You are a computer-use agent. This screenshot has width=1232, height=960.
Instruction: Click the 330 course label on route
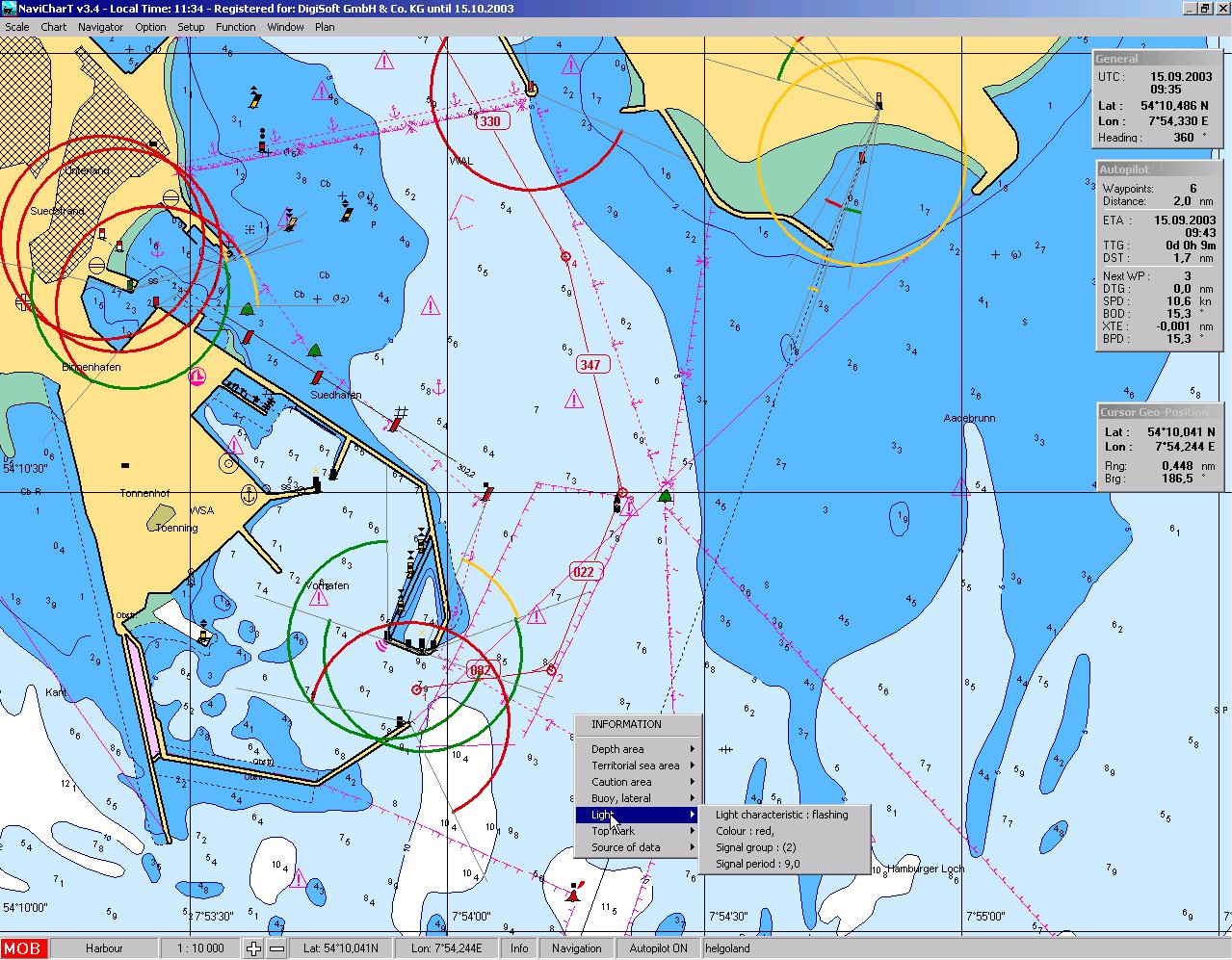click(x=490, y=121)
